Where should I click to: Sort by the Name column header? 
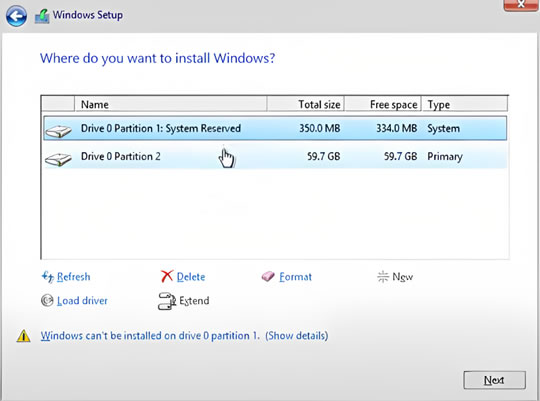pos(170,104)
